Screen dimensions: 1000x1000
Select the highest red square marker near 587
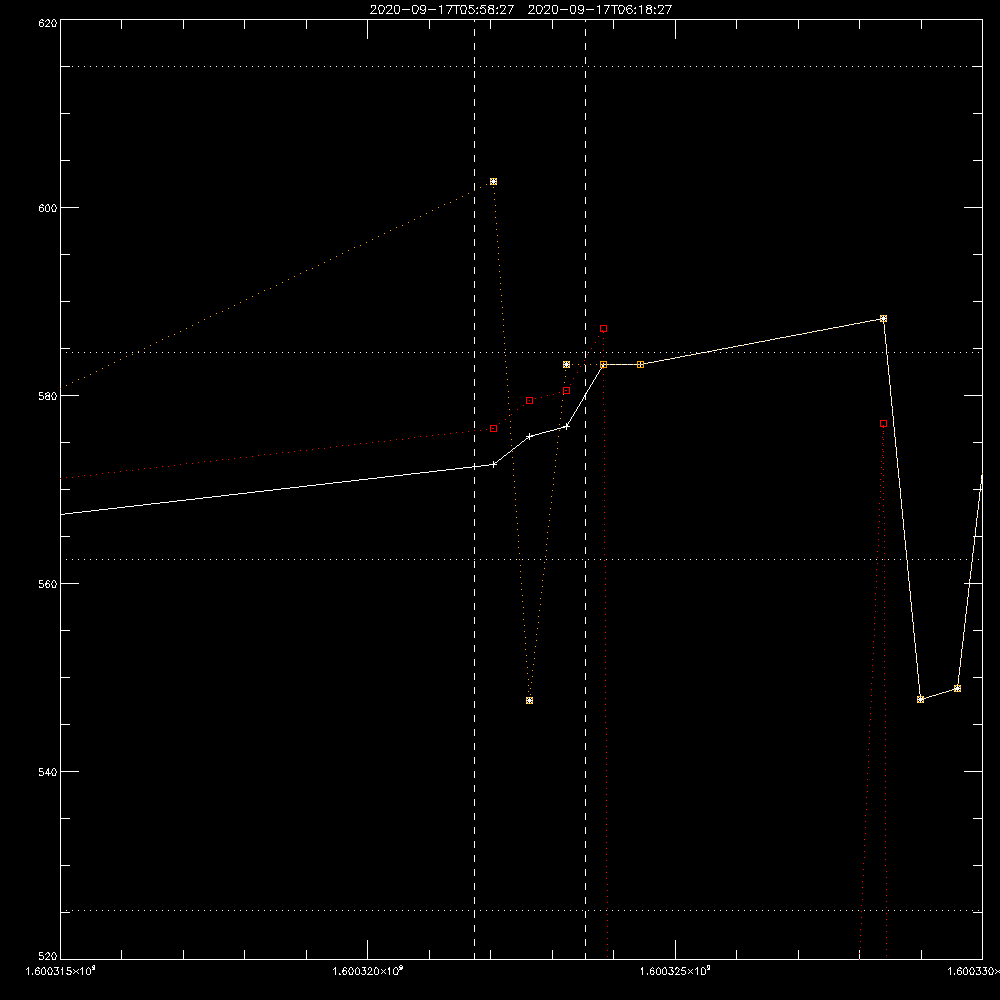603,328
